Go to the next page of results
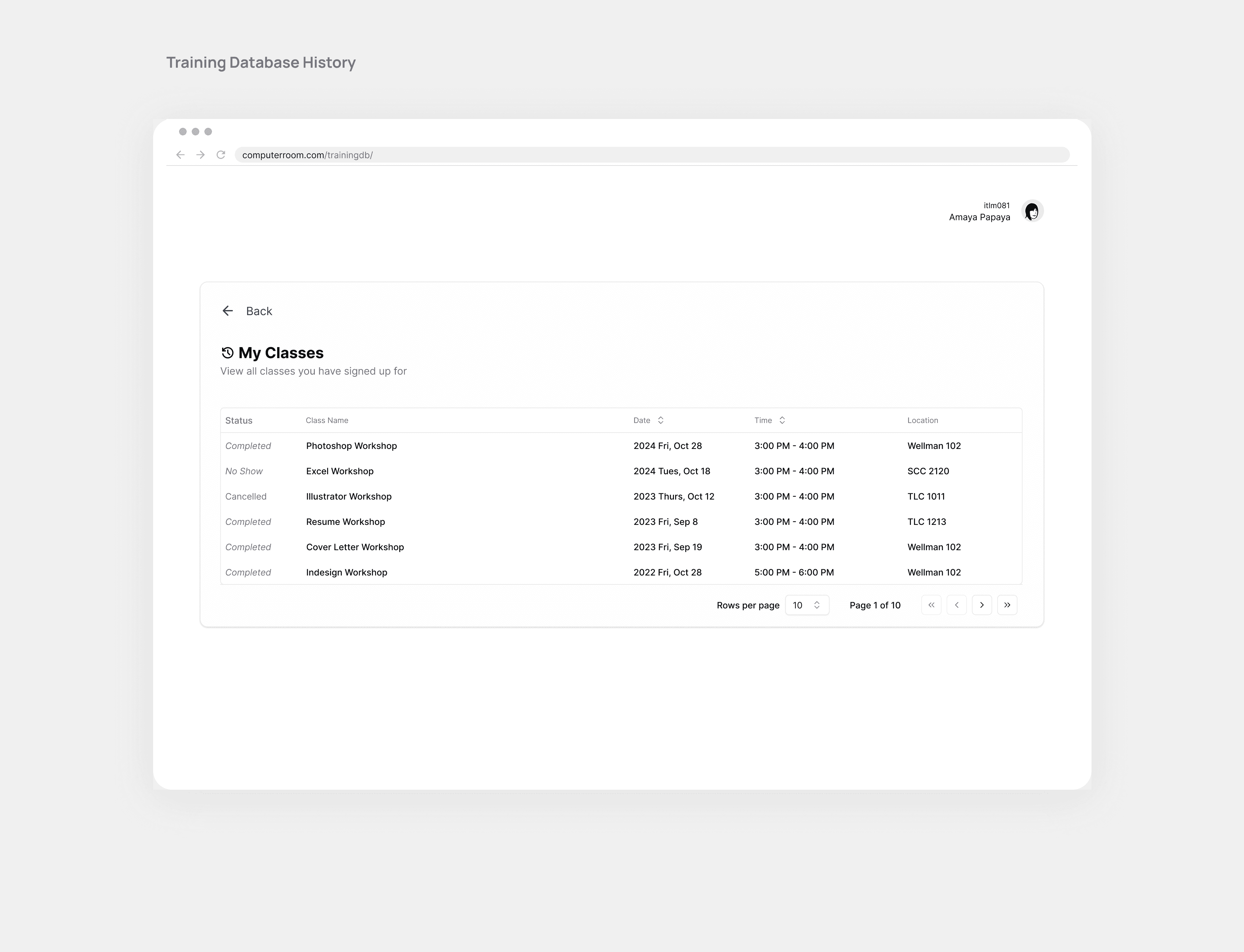The height and width of the screenshot is (952, 1244). [x=982, y=605]
